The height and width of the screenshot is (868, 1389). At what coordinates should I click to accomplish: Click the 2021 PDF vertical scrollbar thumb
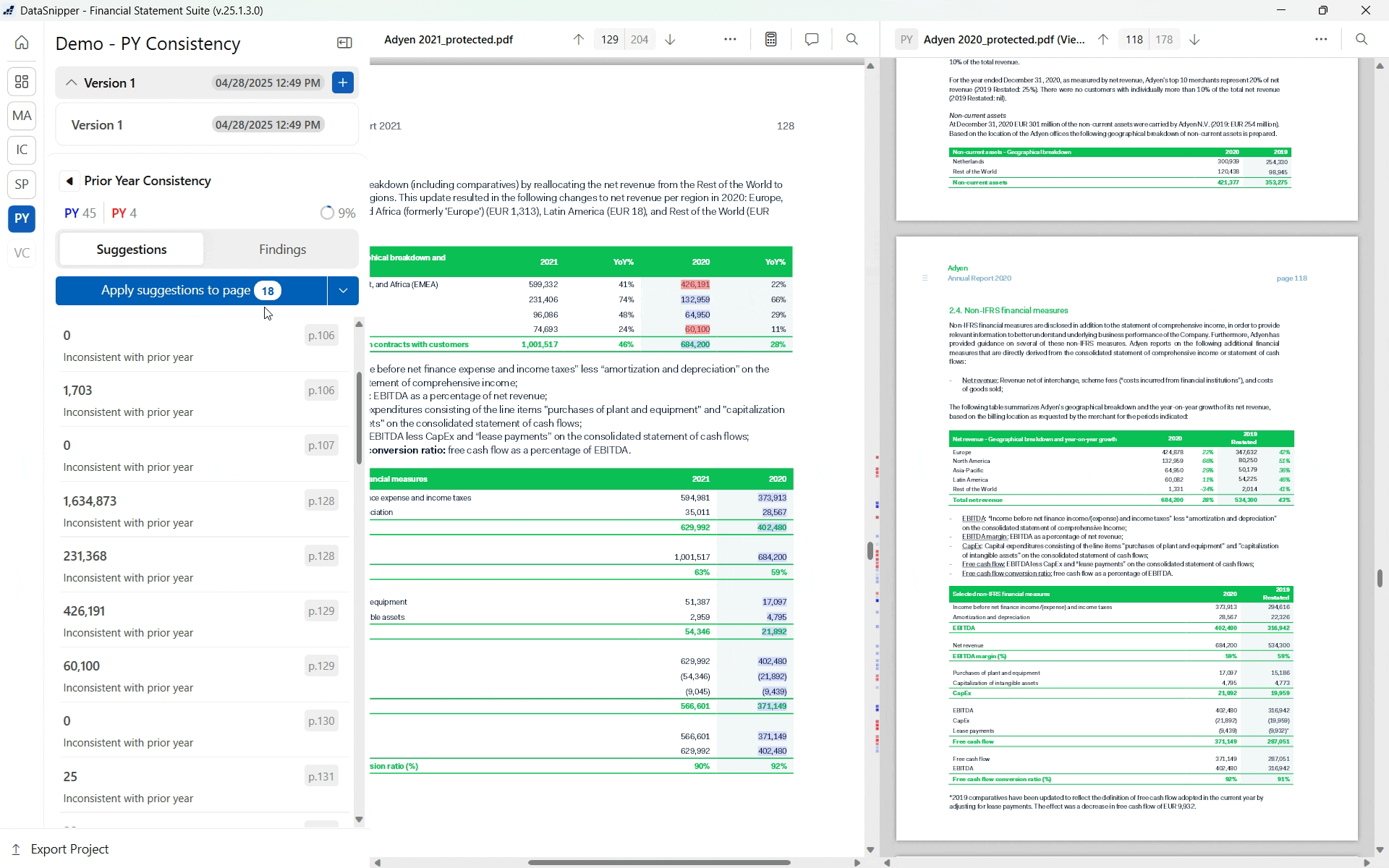870,550
